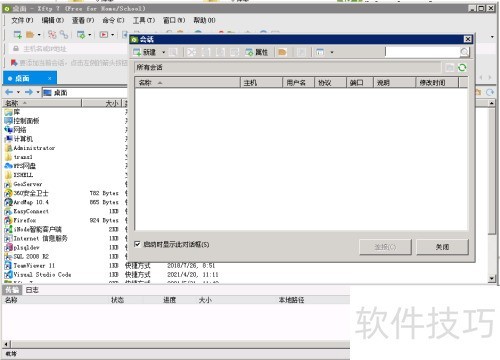Open the 帮助(H) menu

coord(204,20)
